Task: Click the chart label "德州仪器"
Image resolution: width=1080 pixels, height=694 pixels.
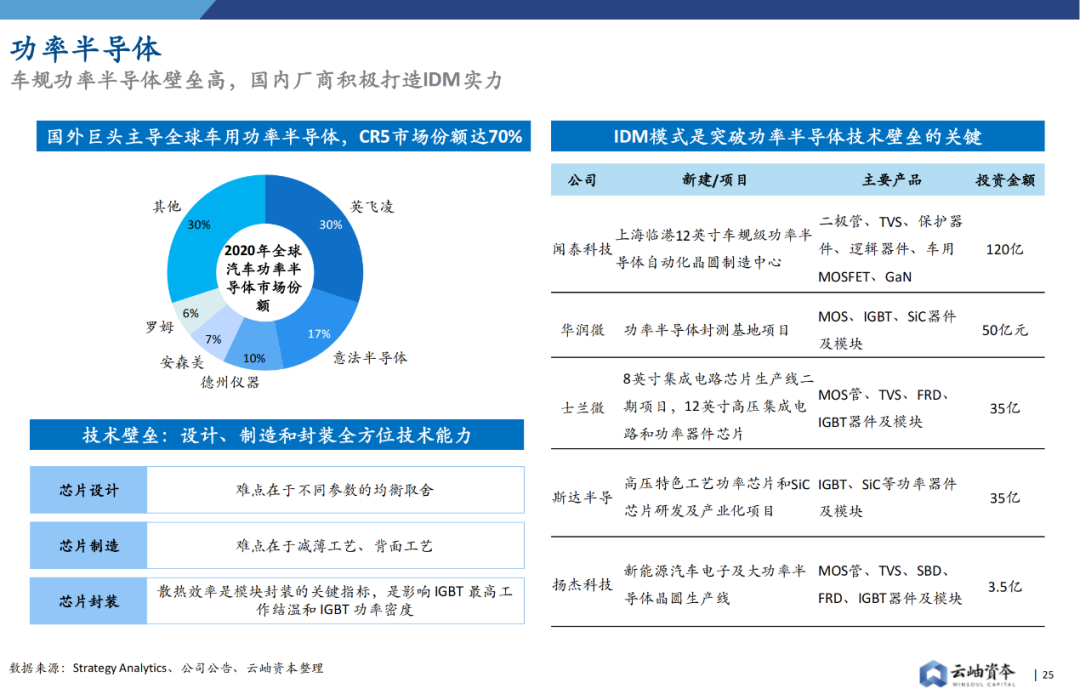Action: (x=230, y=383)
